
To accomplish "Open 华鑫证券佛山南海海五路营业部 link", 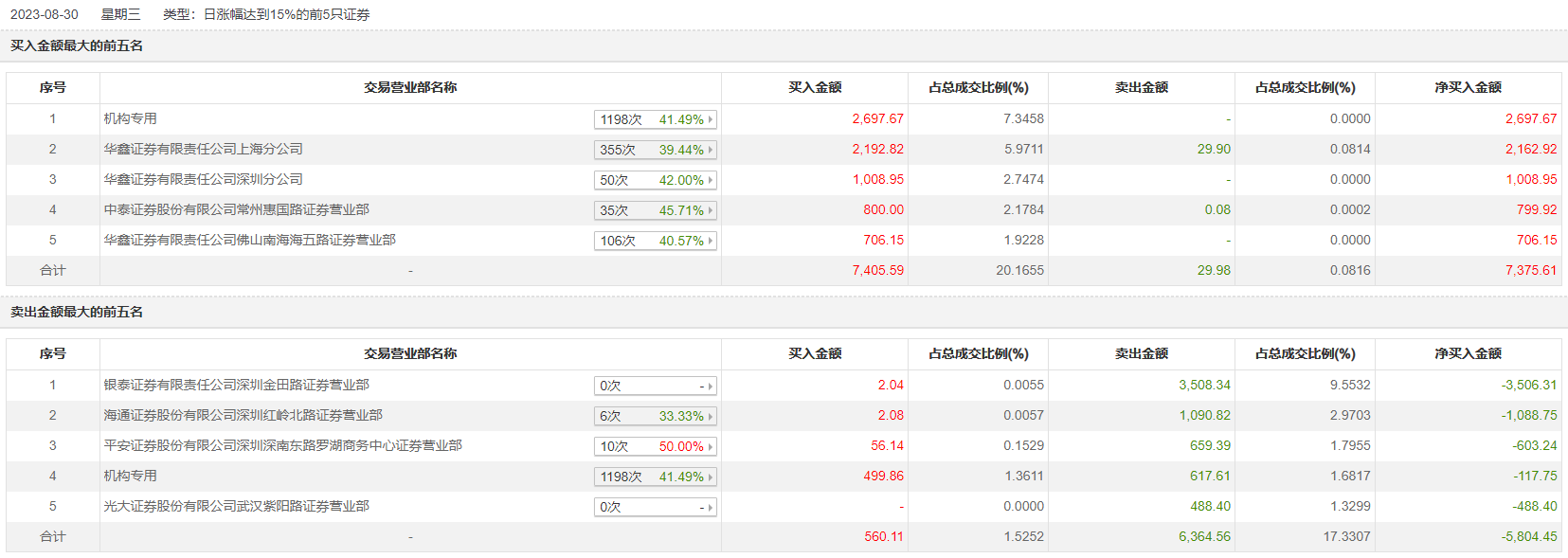I will (x=249, y=240).
